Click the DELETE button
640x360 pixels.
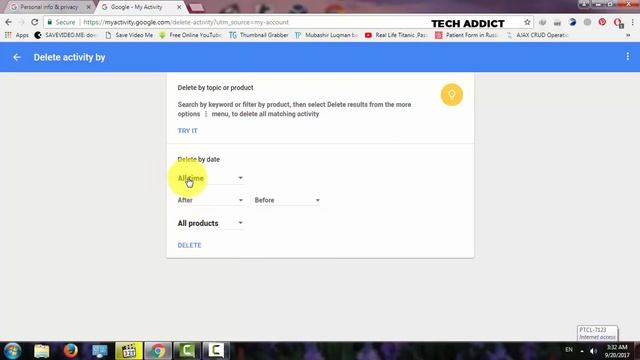pos(189,245)
